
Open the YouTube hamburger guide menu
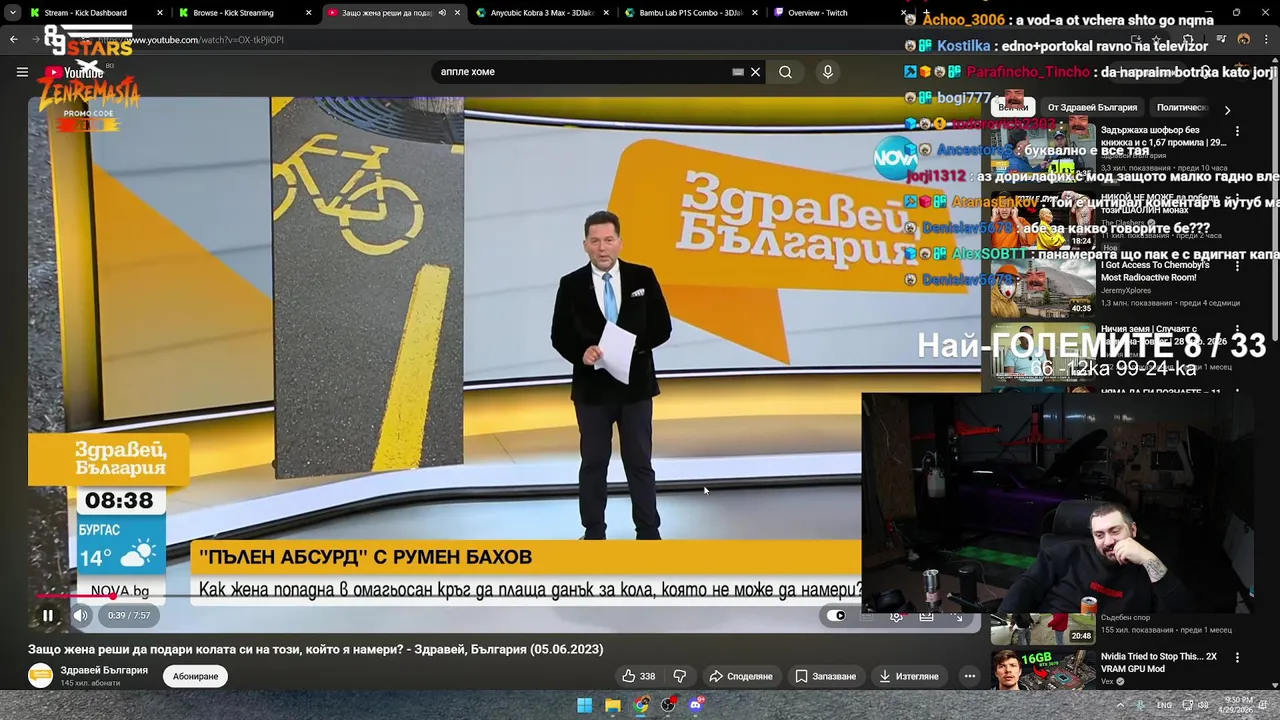pyautogui.click(x=22, y=72)
